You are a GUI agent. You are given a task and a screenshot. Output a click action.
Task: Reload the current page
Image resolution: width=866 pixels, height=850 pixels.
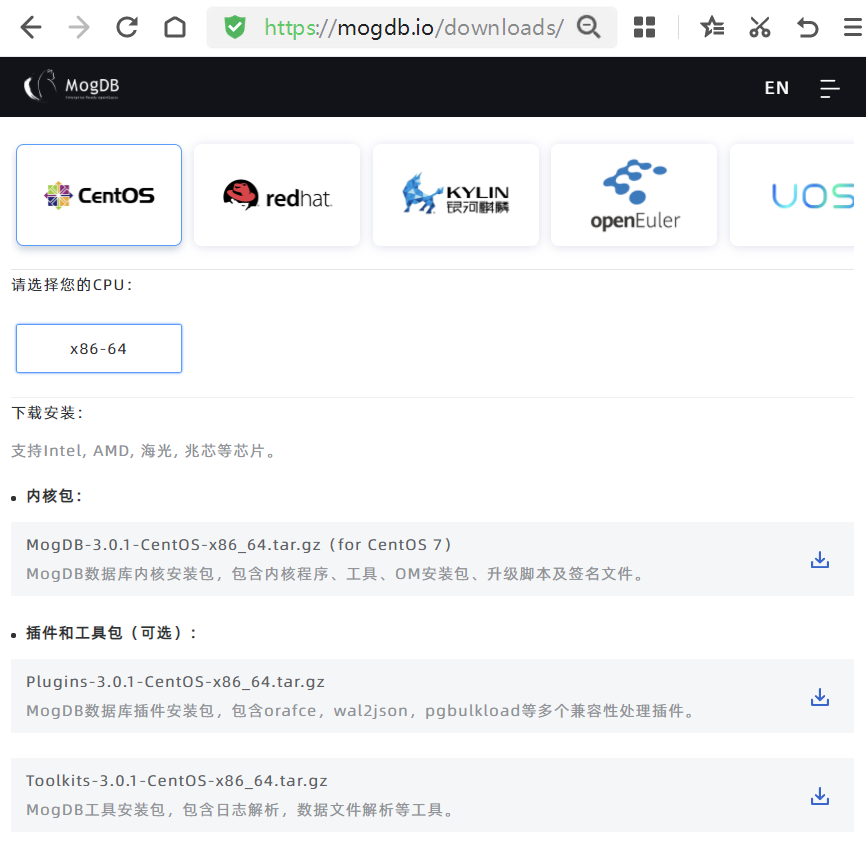127,27
